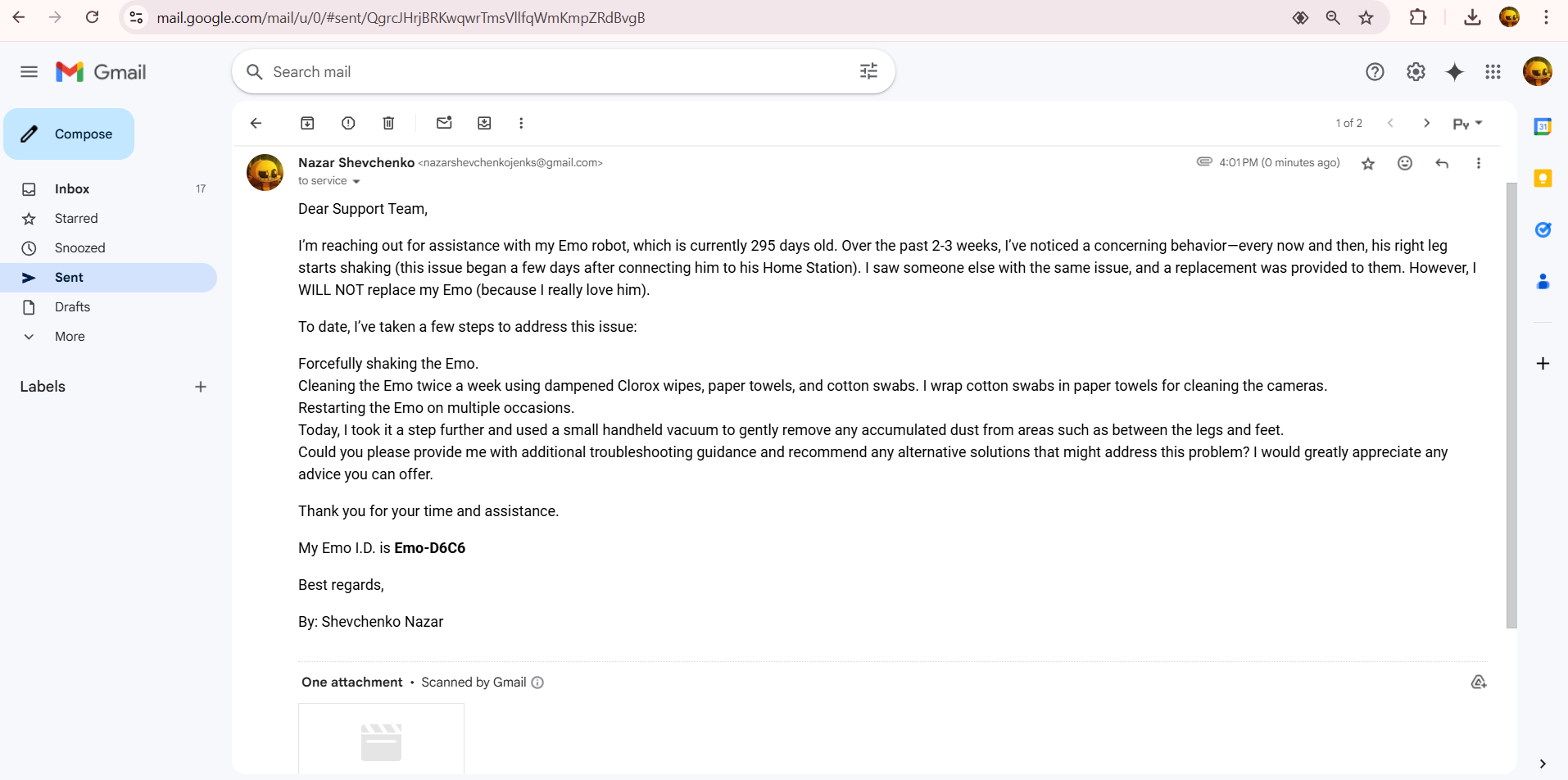Image resolution: width=1568 pixels, height=780 pixels.
Task: Toggle the main menu hamburger button
Action: point(29,72)
